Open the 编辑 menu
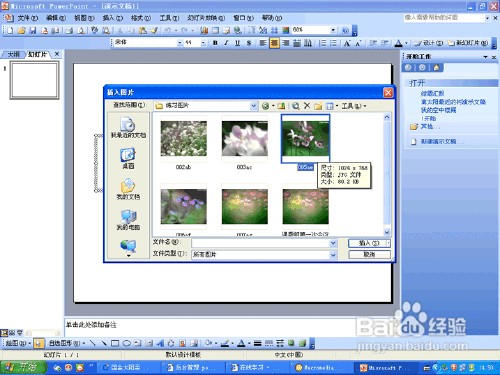Screen dimensions: 500x375 [x=56, y=18]
